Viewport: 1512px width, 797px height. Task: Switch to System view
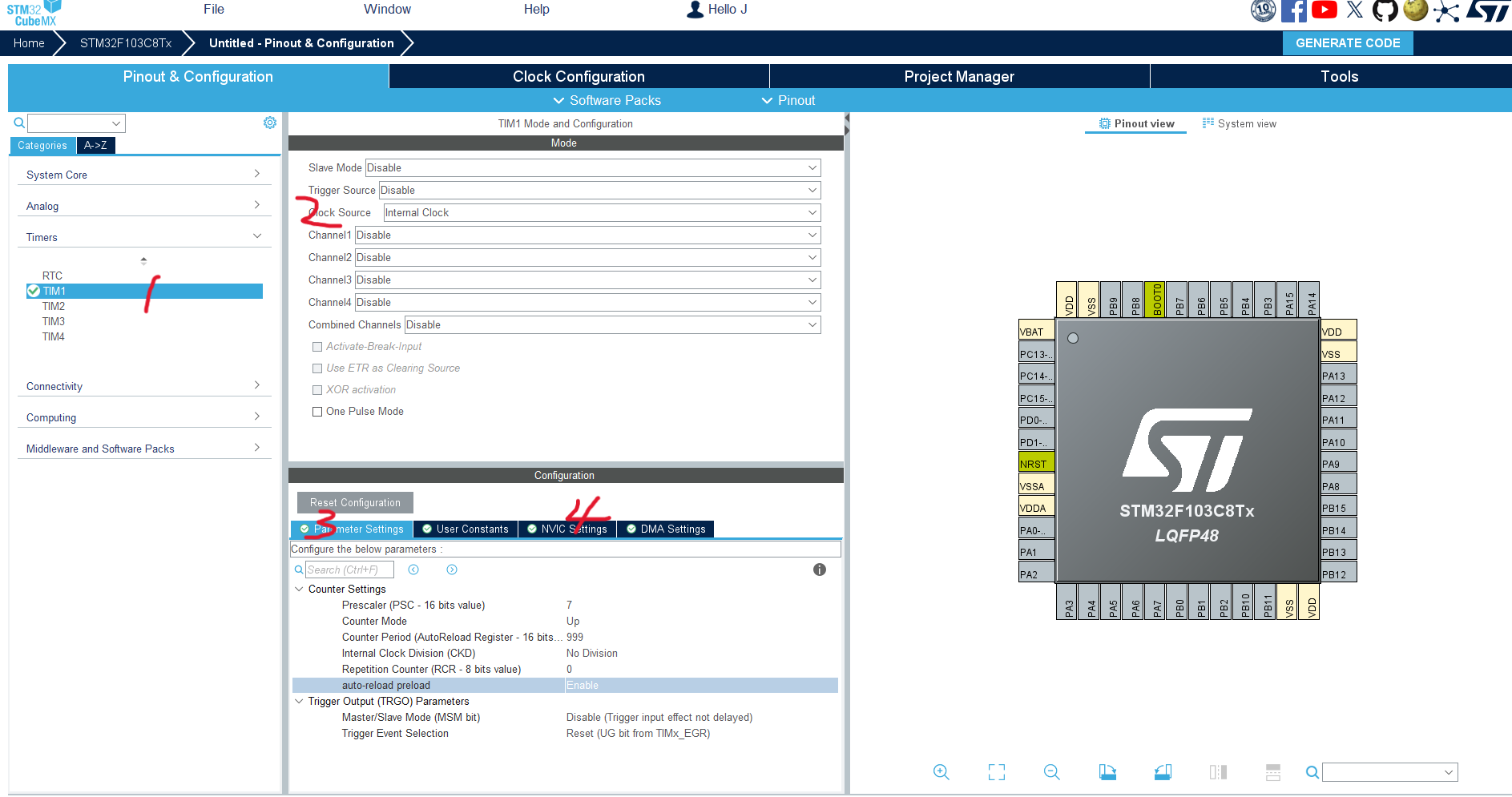pyautogui.click(x=1240, y=123)
